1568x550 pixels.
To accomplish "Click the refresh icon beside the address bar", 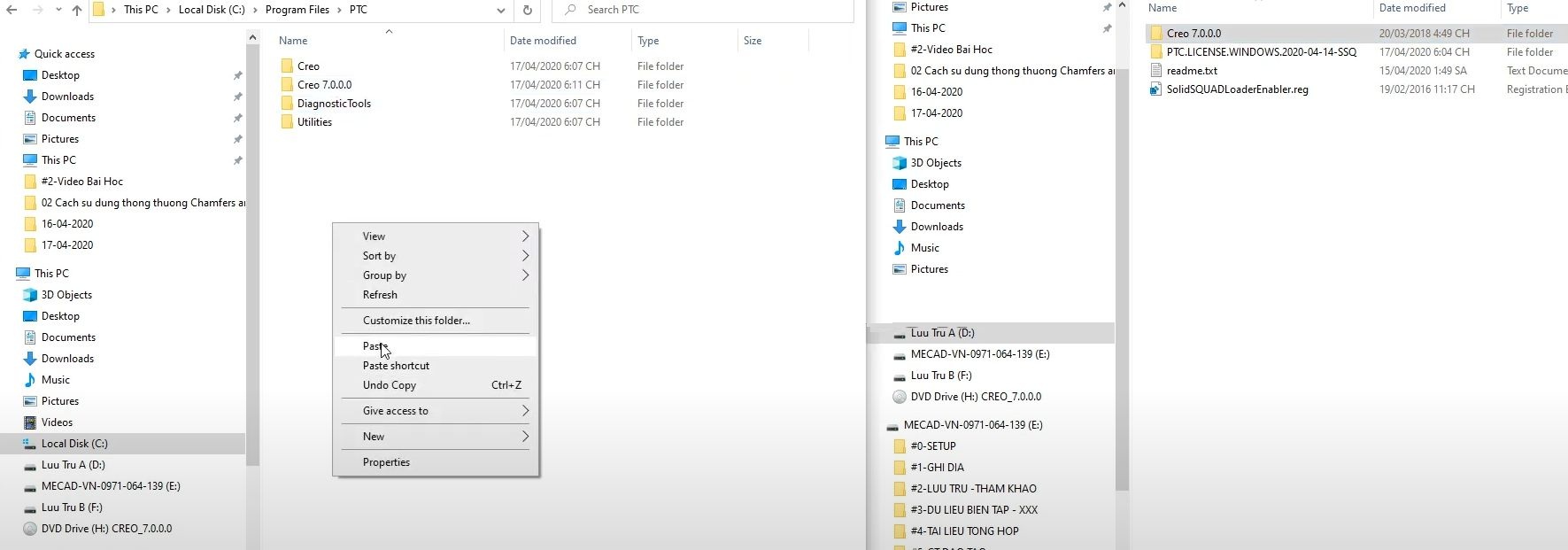I will (x=527, y=10).
